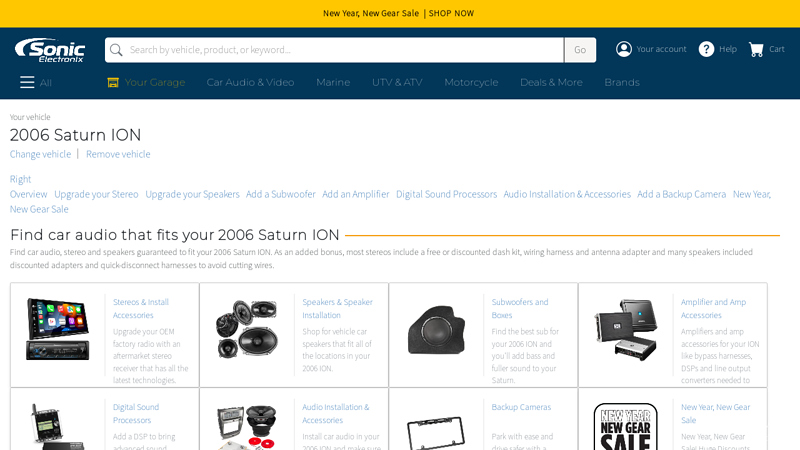Open Car Audio & Video menu
800x450 pixels.
[250, 82]
